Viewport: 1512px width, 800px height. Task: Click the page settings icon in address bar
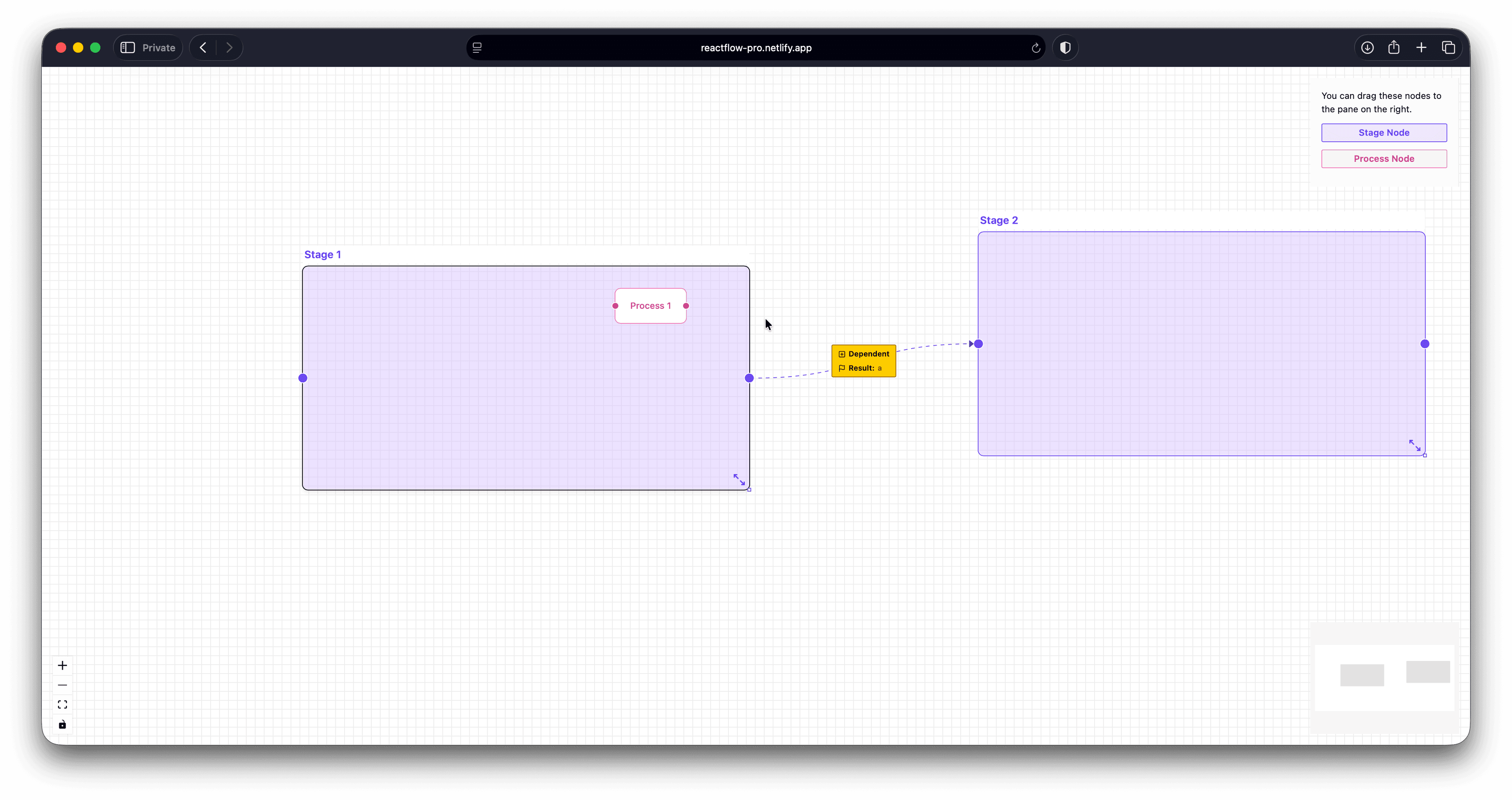tap(477, 48)
